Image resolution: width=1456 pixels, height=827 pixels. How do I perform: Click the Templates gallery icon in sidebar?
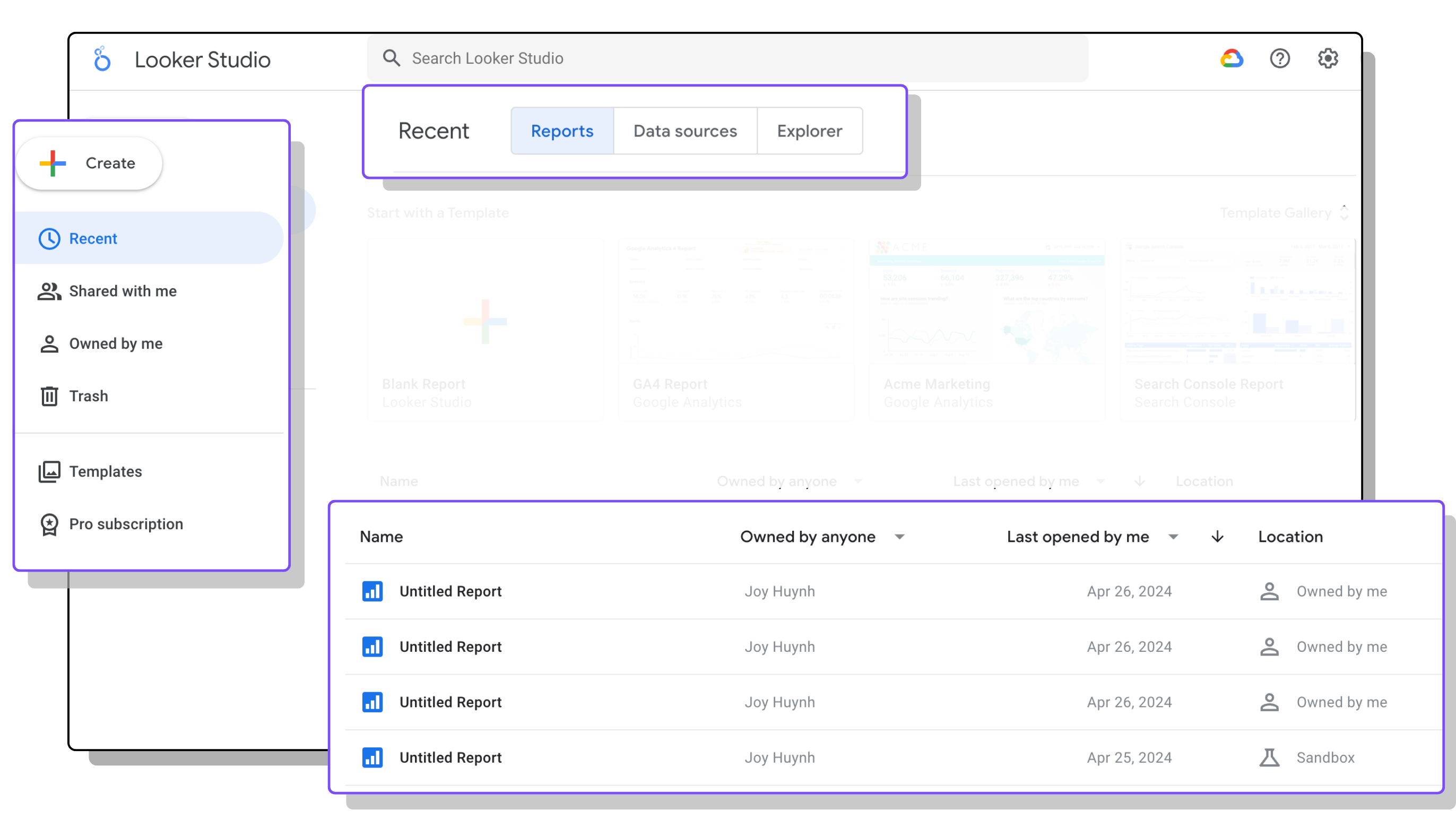click(49, 471)
